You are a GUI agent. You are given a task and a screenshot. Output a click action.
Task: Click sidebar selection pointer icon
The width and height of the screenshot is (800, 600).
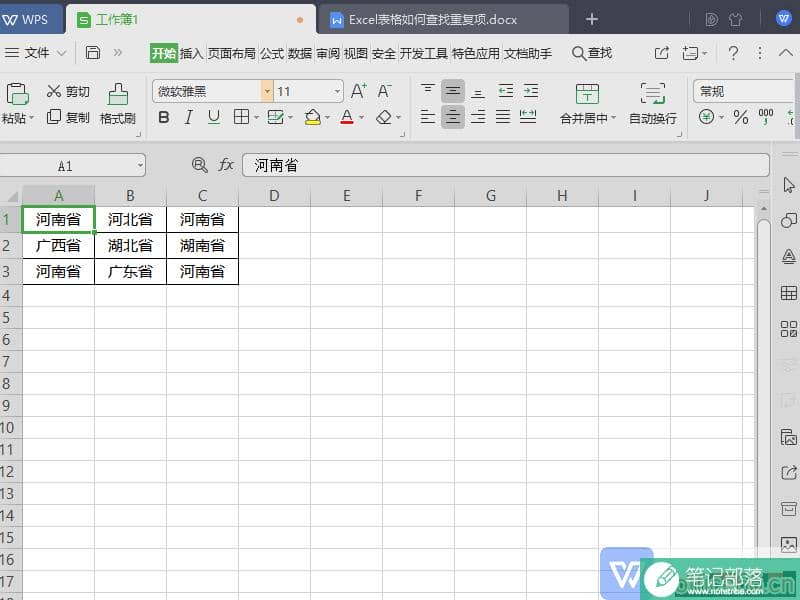(789, 185)
